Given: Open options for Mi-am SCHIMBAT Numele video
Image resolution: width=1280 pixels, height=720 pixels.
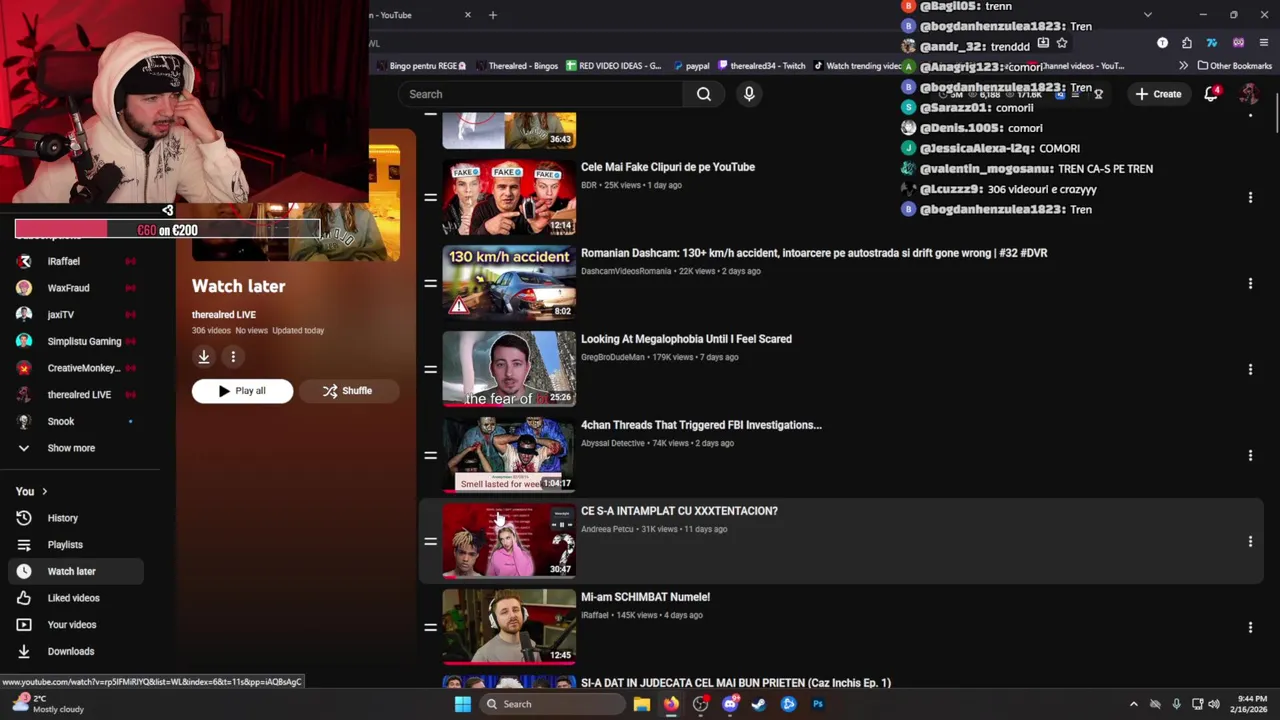Looking at the screenshot, I should pos(1250,628).
